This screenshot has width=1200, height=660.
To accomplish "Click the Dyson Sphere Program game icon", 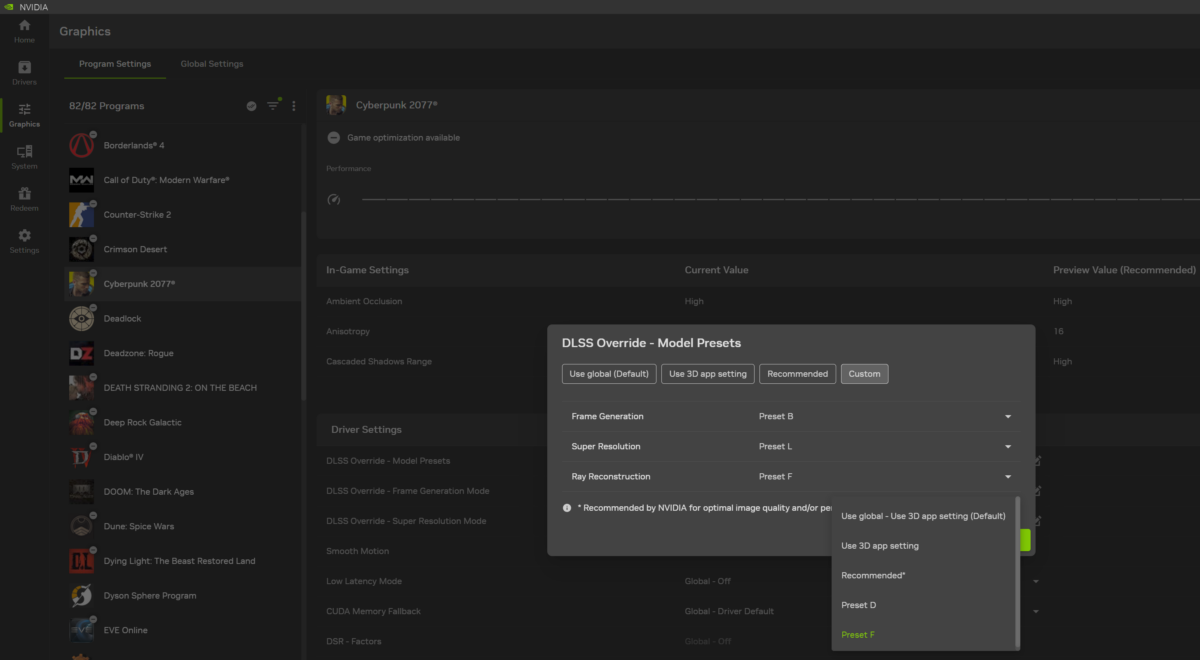I will (82, 595).
